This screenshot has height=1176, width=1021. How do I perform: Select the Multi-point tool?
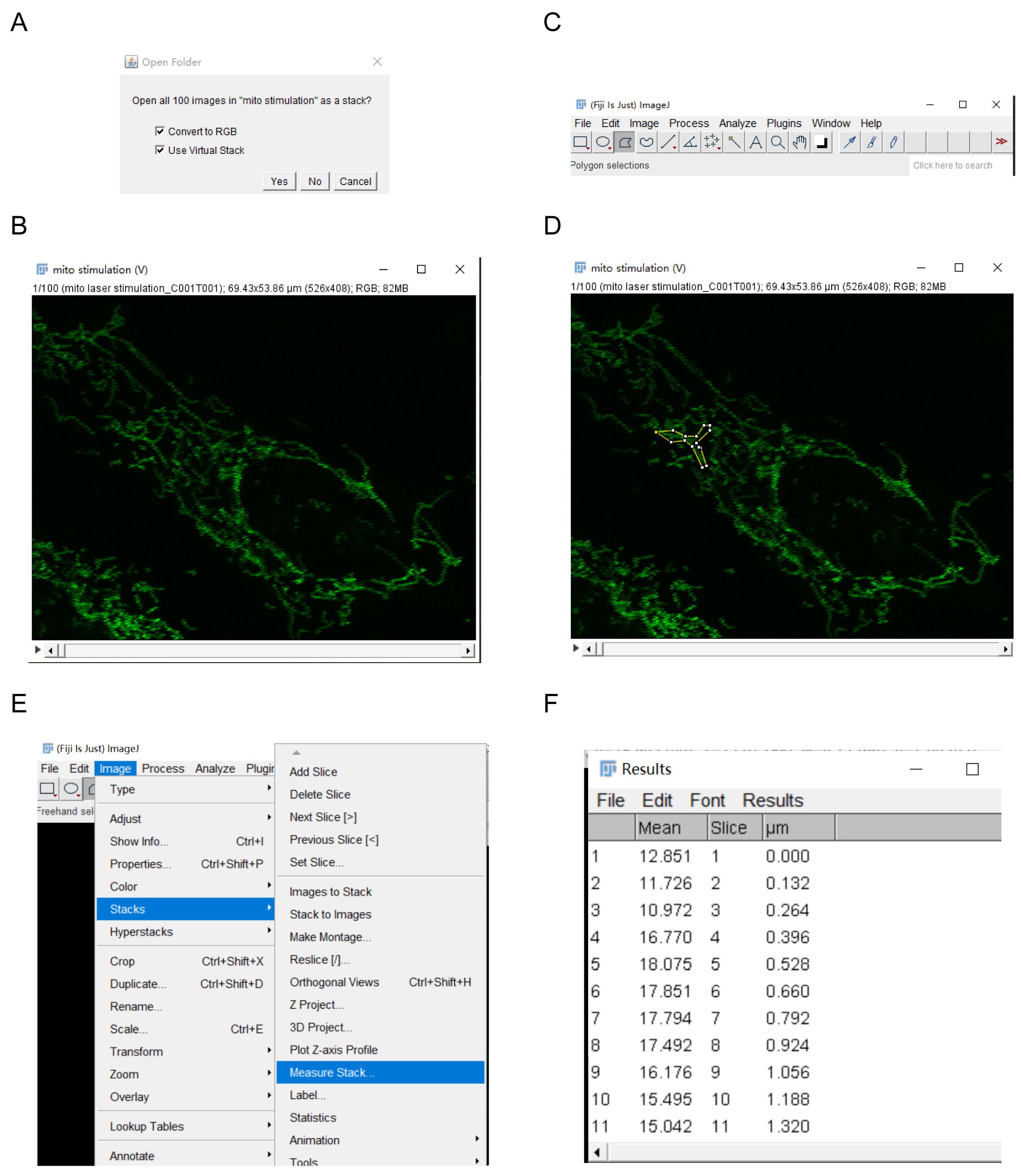[x=712, y=142]
